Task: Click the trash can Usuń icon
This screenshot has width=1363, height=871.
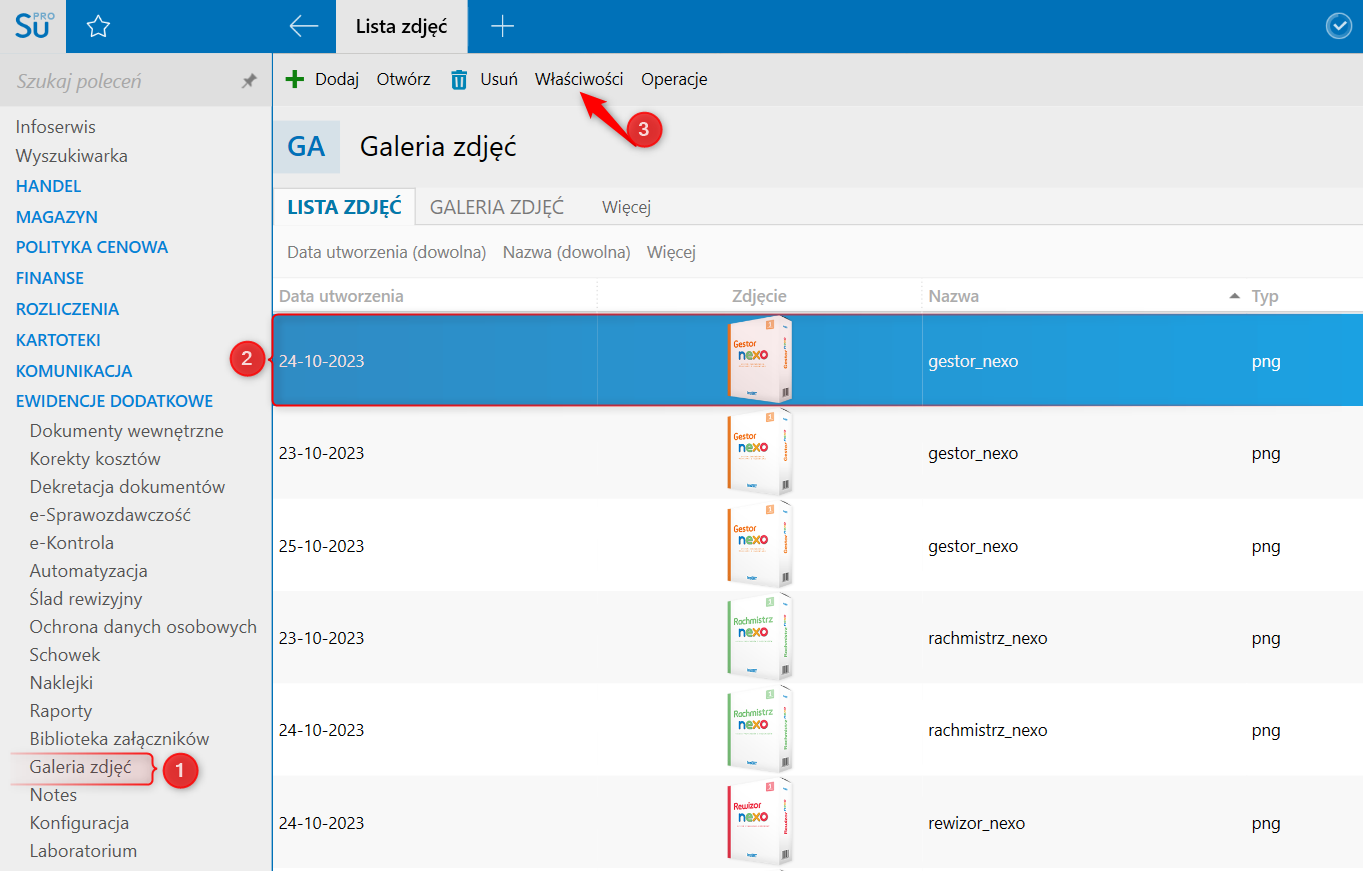Action: click(459, 80)
